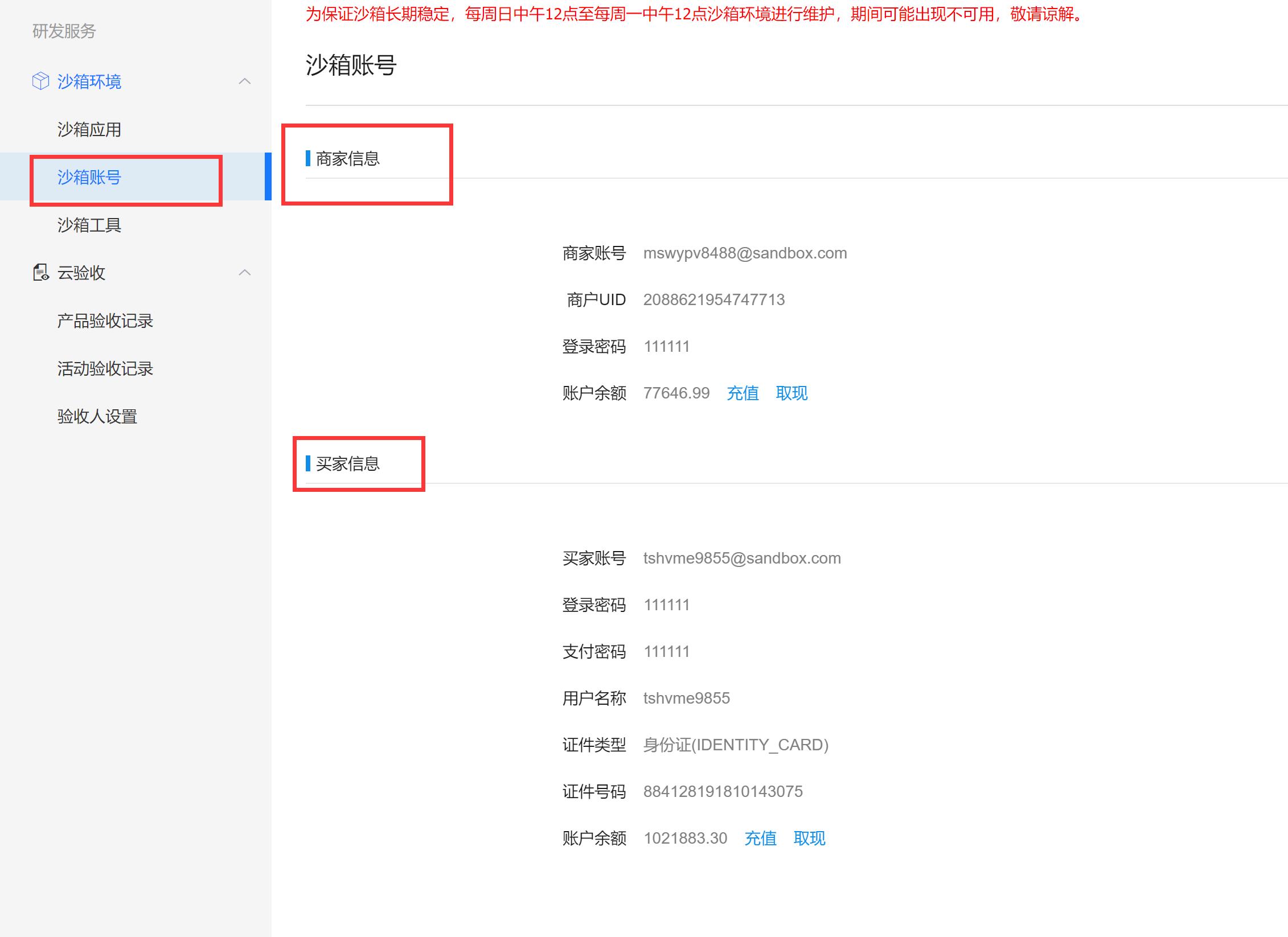Click the 支付密码 field label
1288x937 pixels.
pos(594,652)
